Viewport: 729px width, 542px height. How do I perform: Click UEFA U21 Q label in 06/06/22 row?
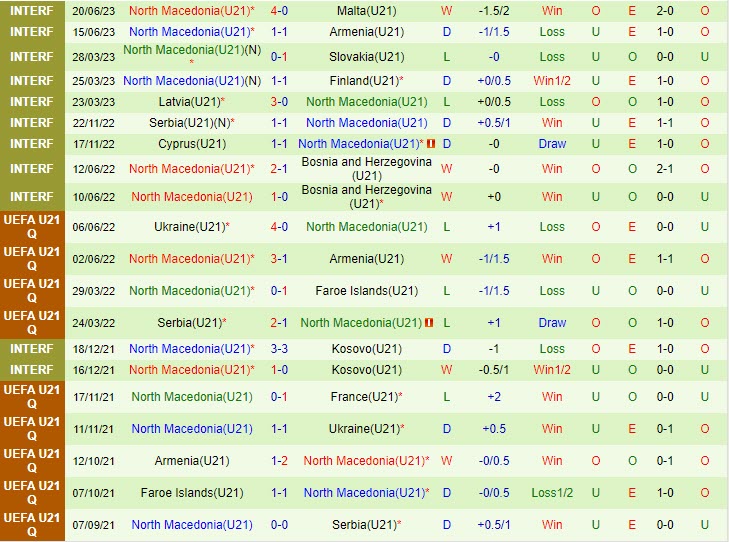[32, 227]
